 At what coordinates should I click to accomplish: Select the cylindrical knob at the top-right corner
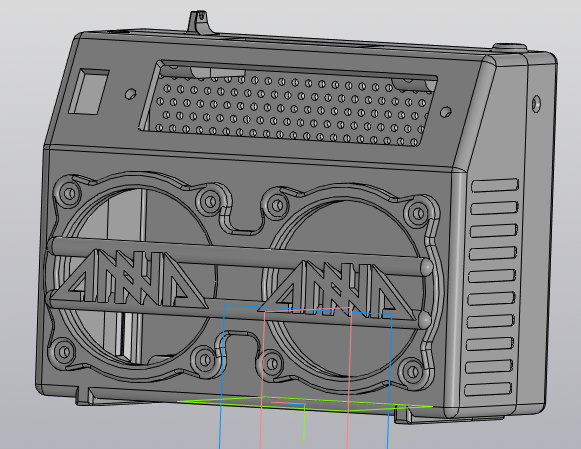point(510,47)
